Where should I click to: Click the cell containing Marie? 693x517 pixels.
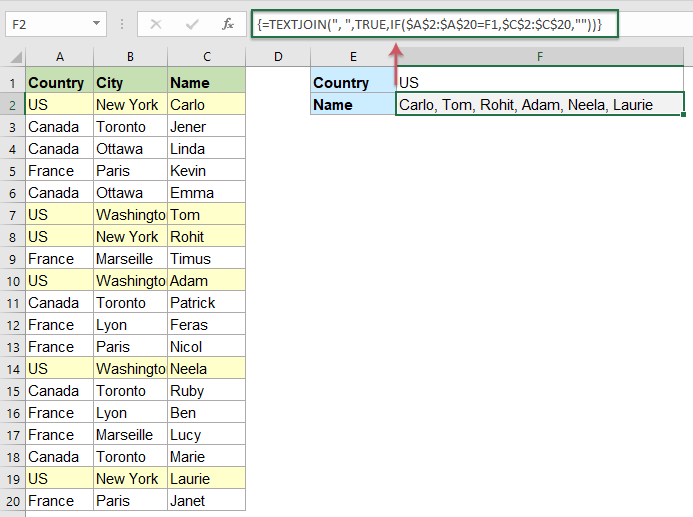pyautogui.click(x=206, y=457)
